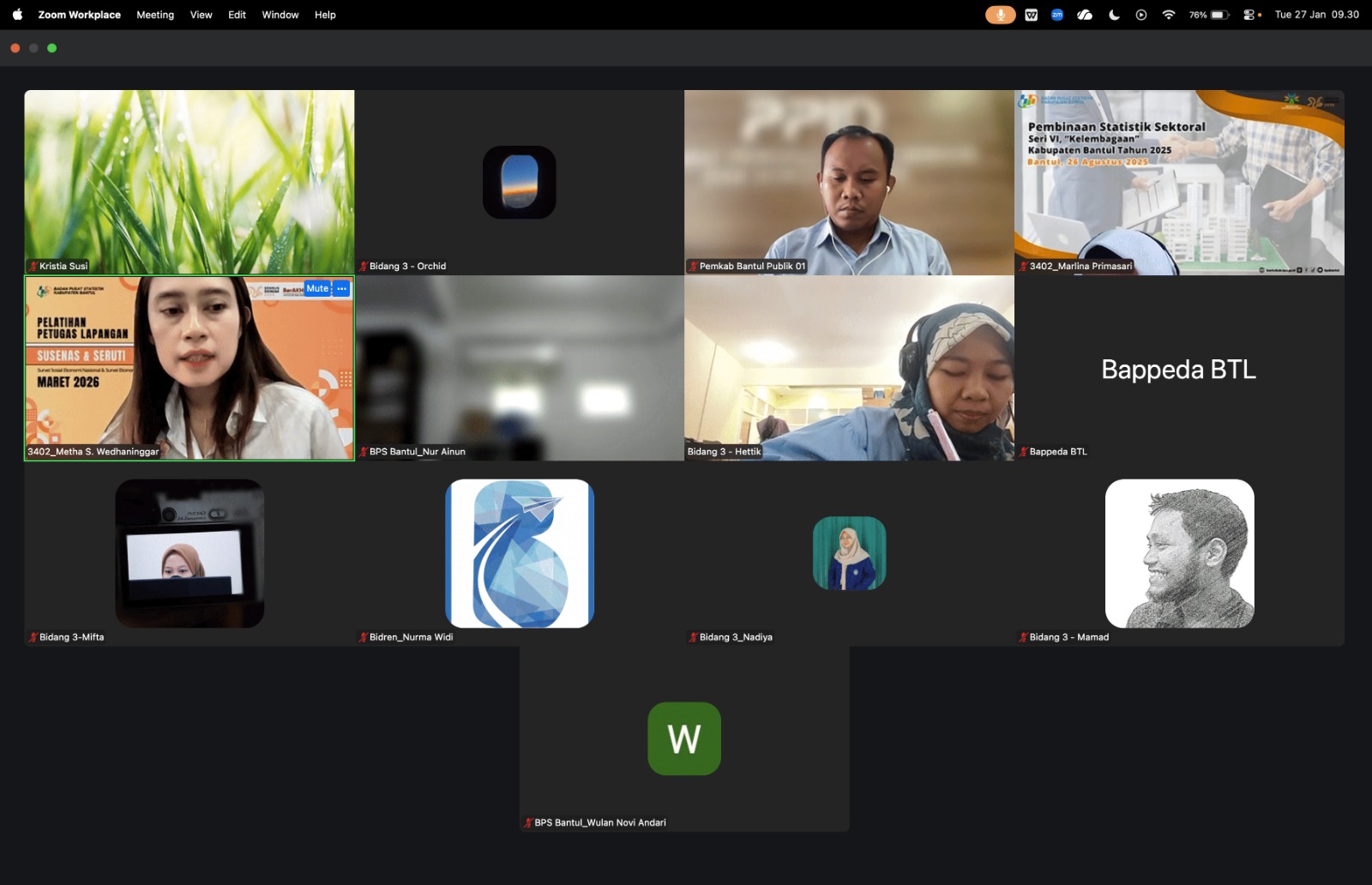This screenshot has height=885, width=1372.
Task: Click the Zoom Workplace app menu
Action: click(79, 15)
